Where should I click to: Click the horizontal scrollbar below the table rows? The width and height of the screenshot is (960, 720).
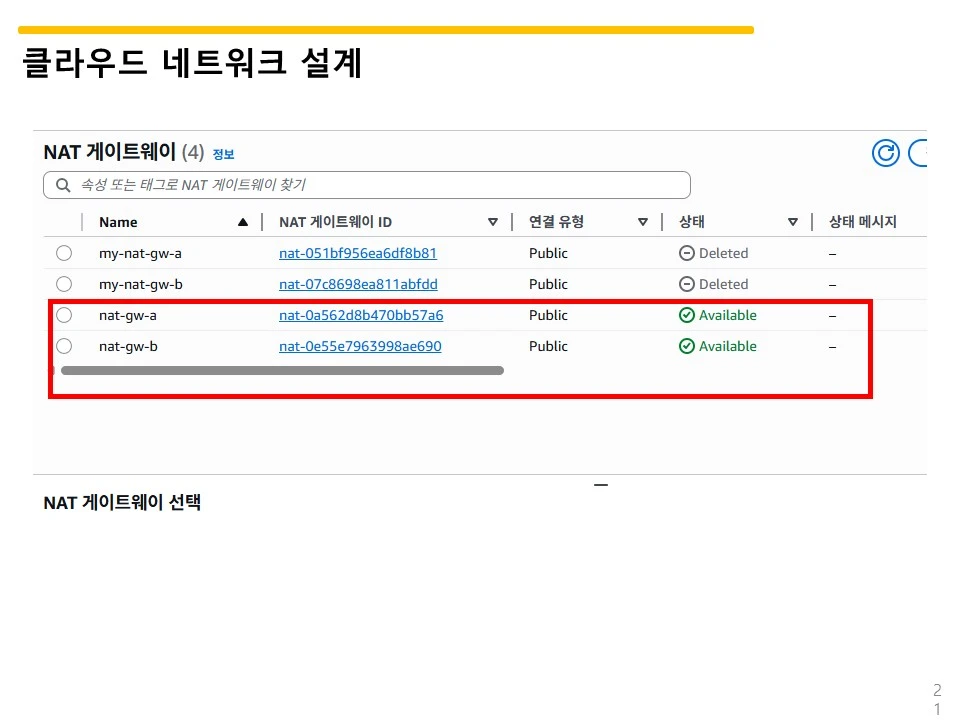click(x=283, y=370)
